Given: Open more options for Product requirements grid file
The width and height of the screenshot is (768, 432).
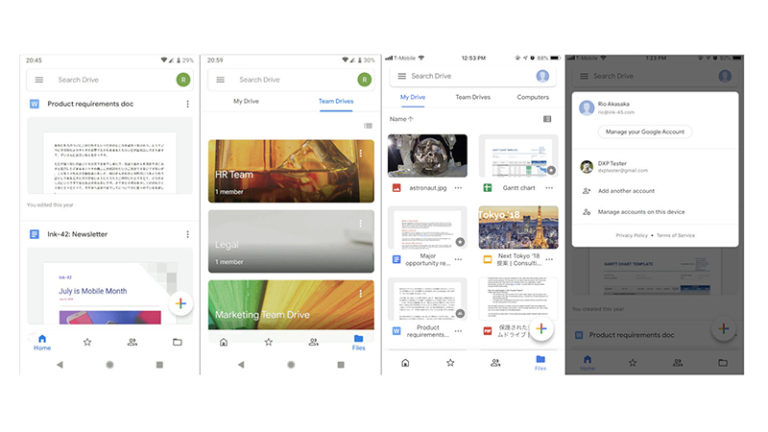Looking at the screenshot, I should [458, 331].
